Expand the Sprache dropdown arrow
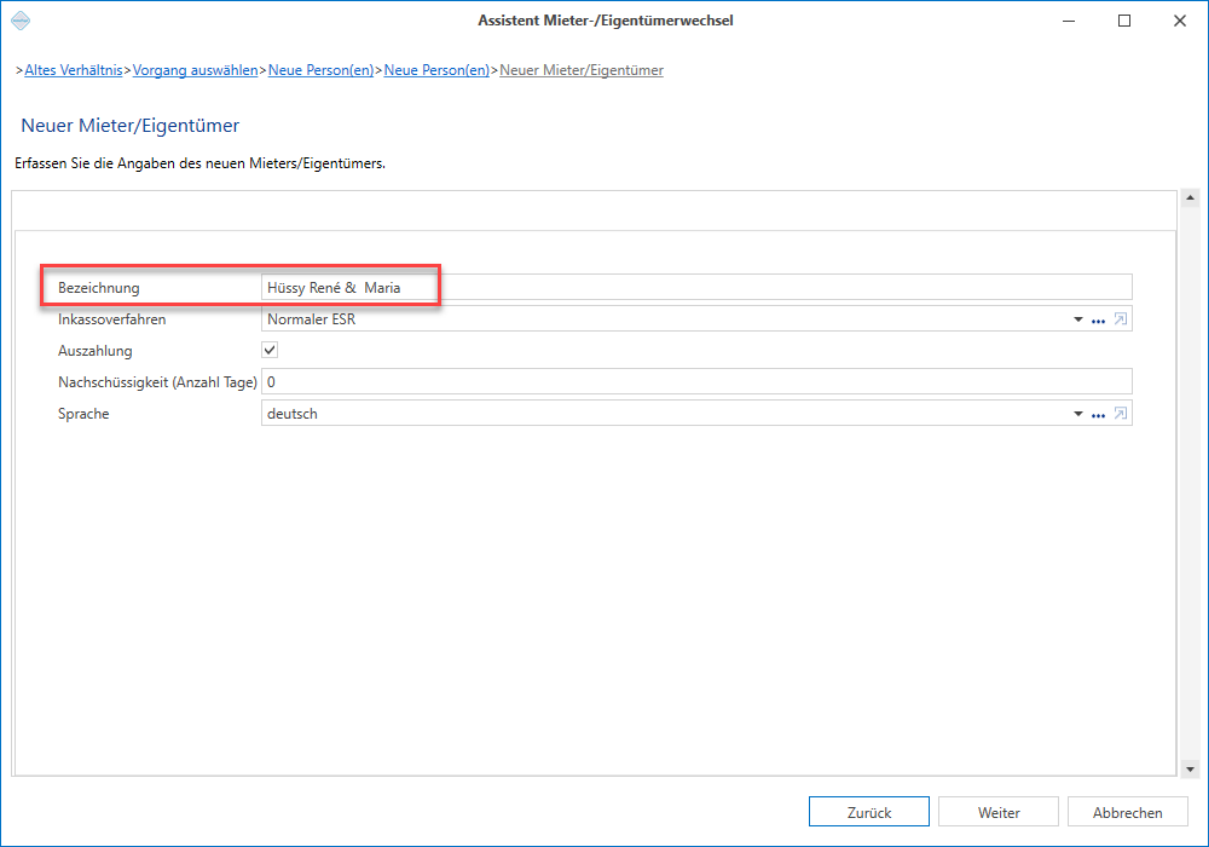Screen dimensions: 1209x847 pyautogui.click(x=1078, y=414)
